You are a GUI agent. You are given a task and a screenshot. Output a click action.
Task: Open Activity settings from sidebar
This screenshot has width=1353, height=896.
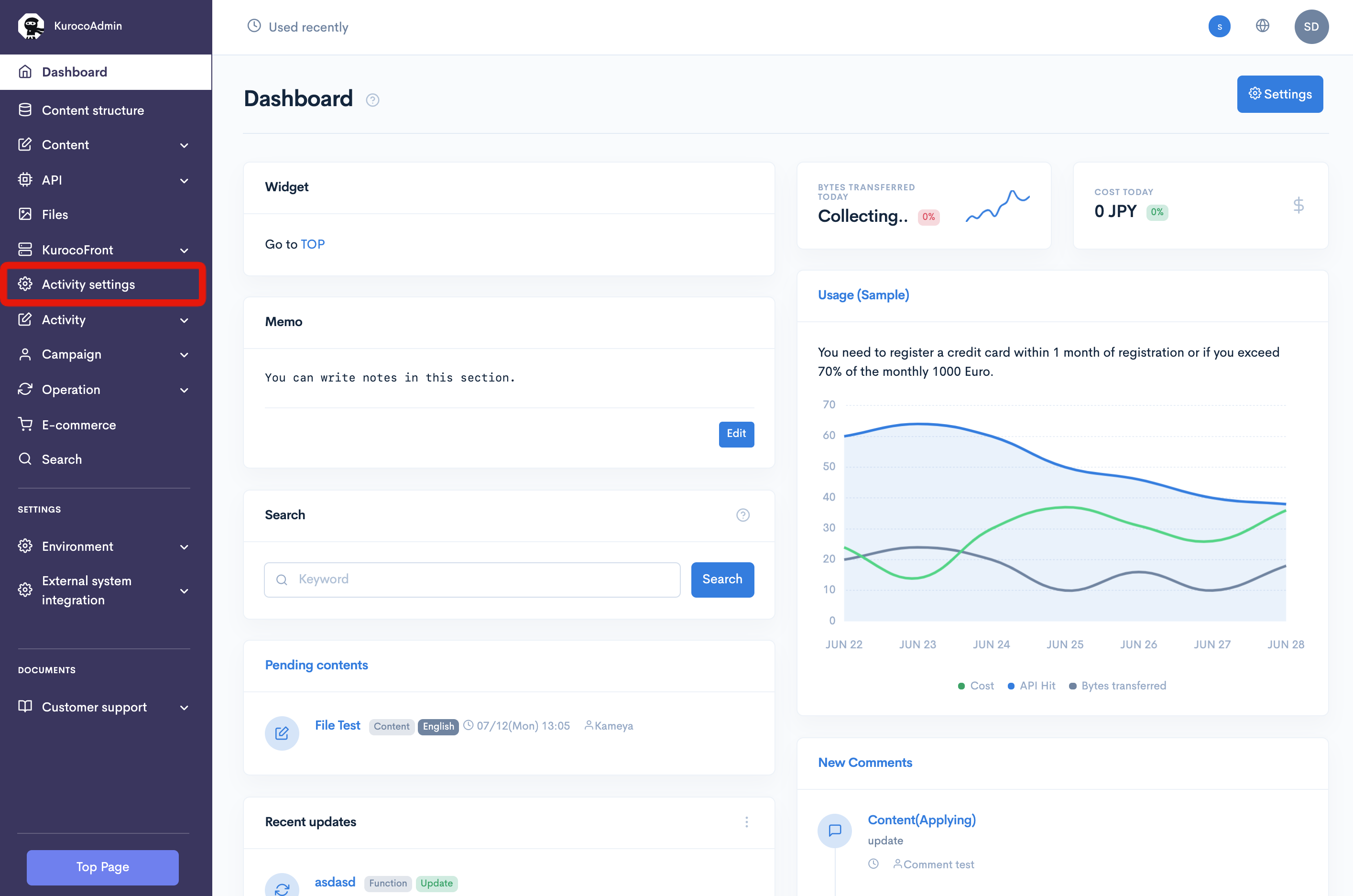click(88, 284)
